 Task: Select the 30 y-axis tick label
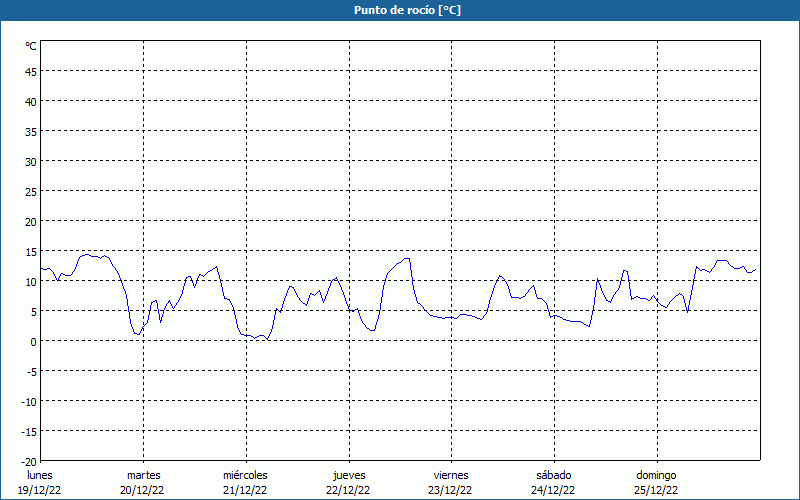coord(31,161)
